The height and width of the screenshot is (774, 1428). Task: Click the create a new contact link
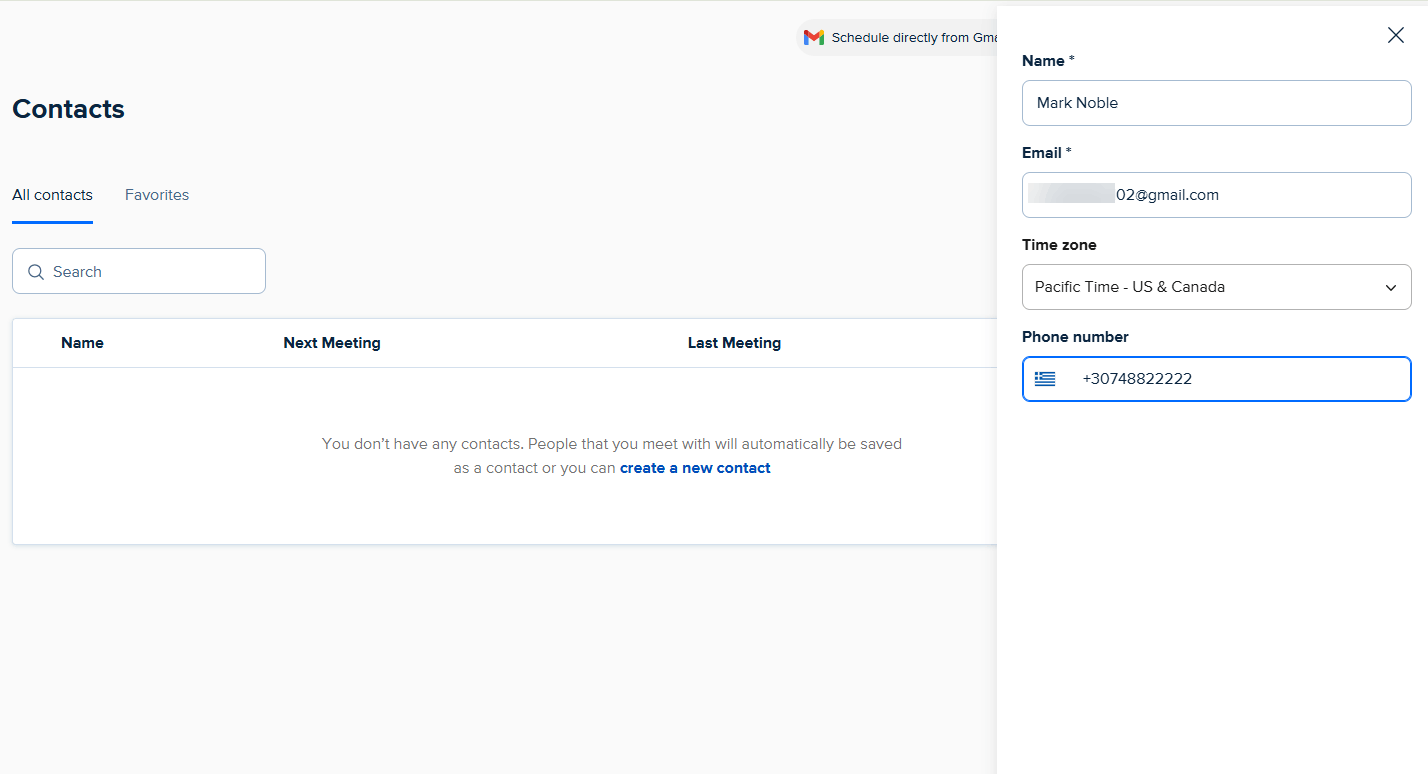694,467
